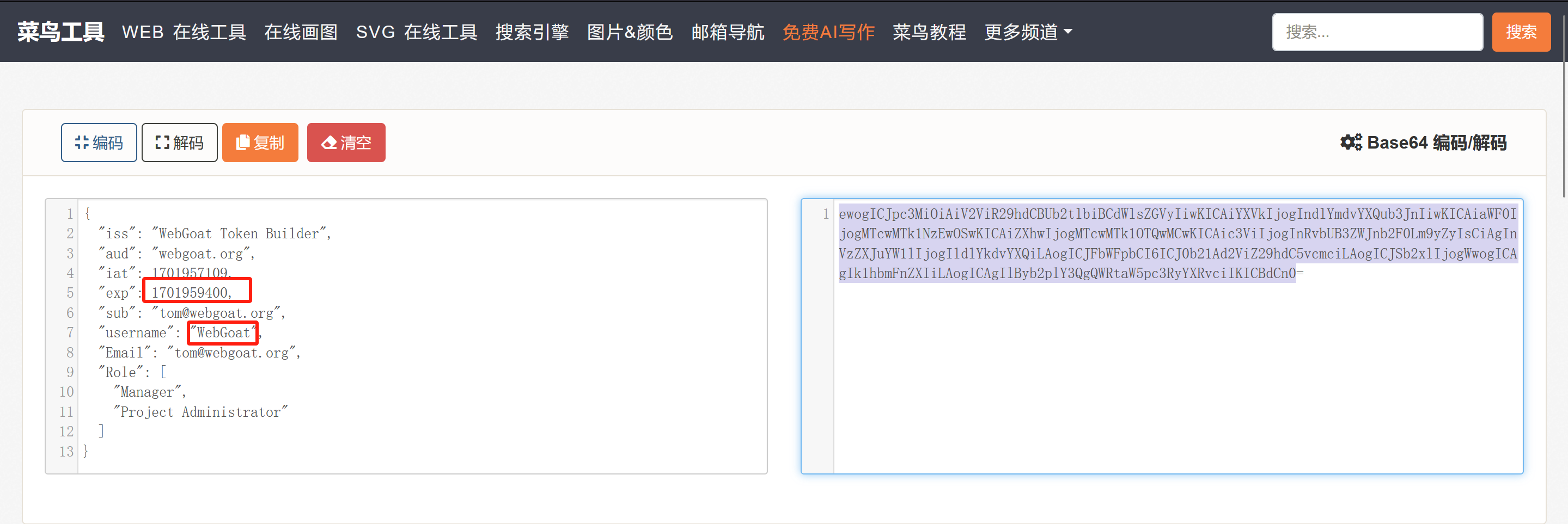This screenshot has height=524, width=1568.
Task: Click the 菜鸟工具 site logo
Action: click(61, 32)
